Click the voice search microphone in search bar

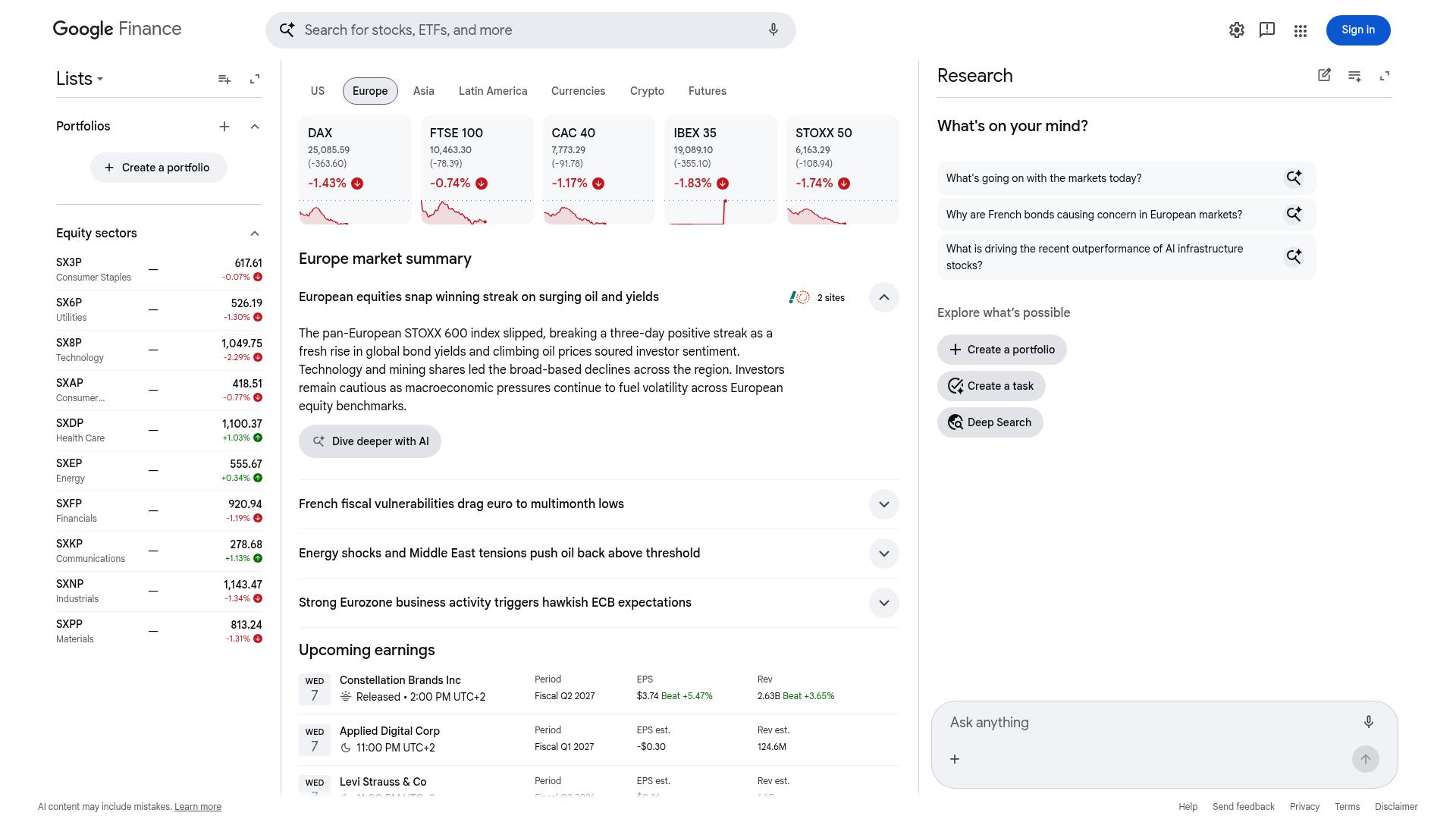pyautogui.click(x=773, y=30)
